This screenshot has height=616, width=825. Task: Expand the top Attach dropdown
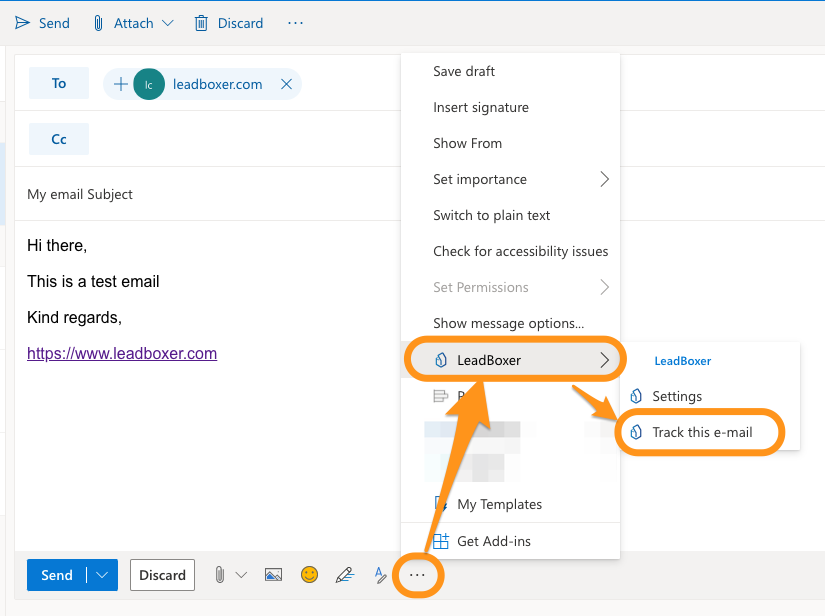167,22
